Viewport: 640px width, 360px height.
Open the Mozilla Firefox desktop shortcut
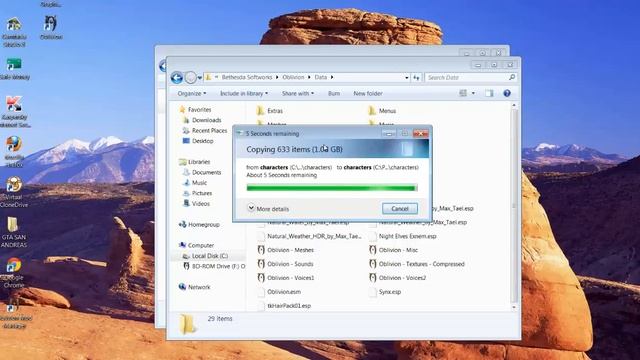click(x=14, y=151)
